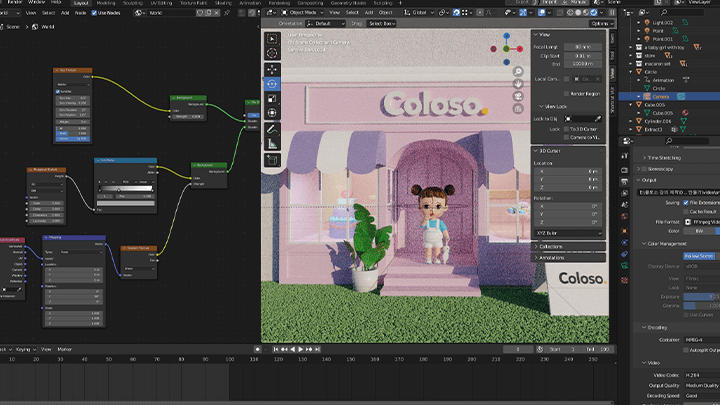Toggle the Local Camera checkbox
Image resolution: width=720 pixels, height=405 pixels.
point(566,79)
